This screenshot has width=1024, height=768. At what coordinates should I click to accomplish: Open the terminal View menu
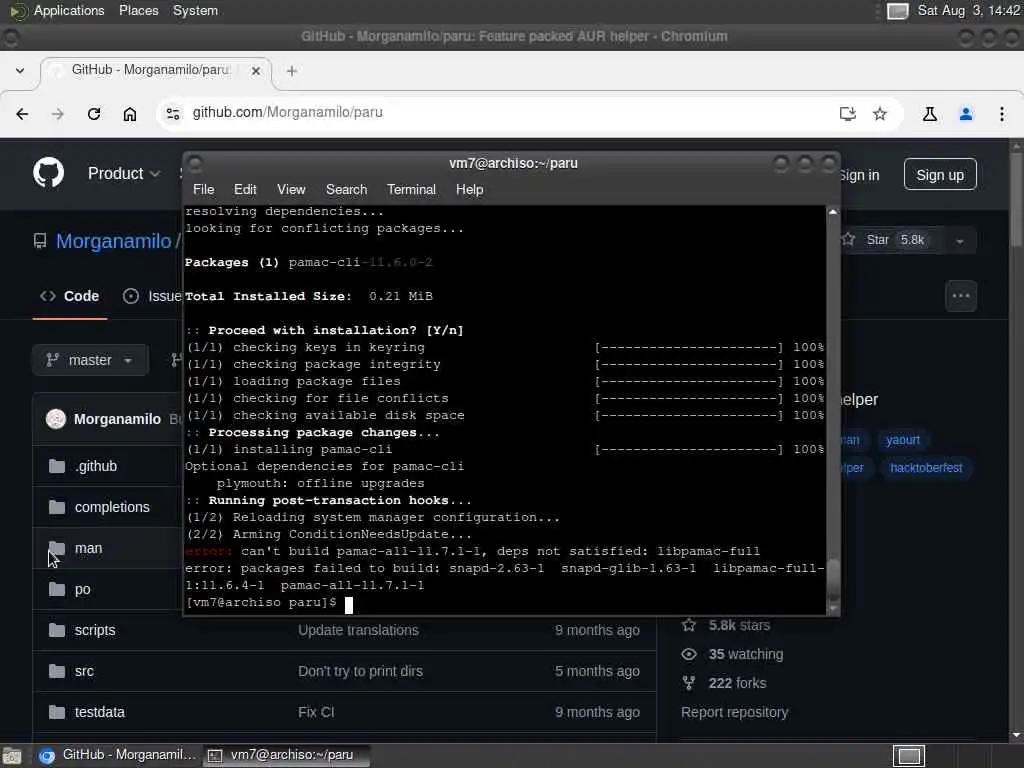(291, 189)
